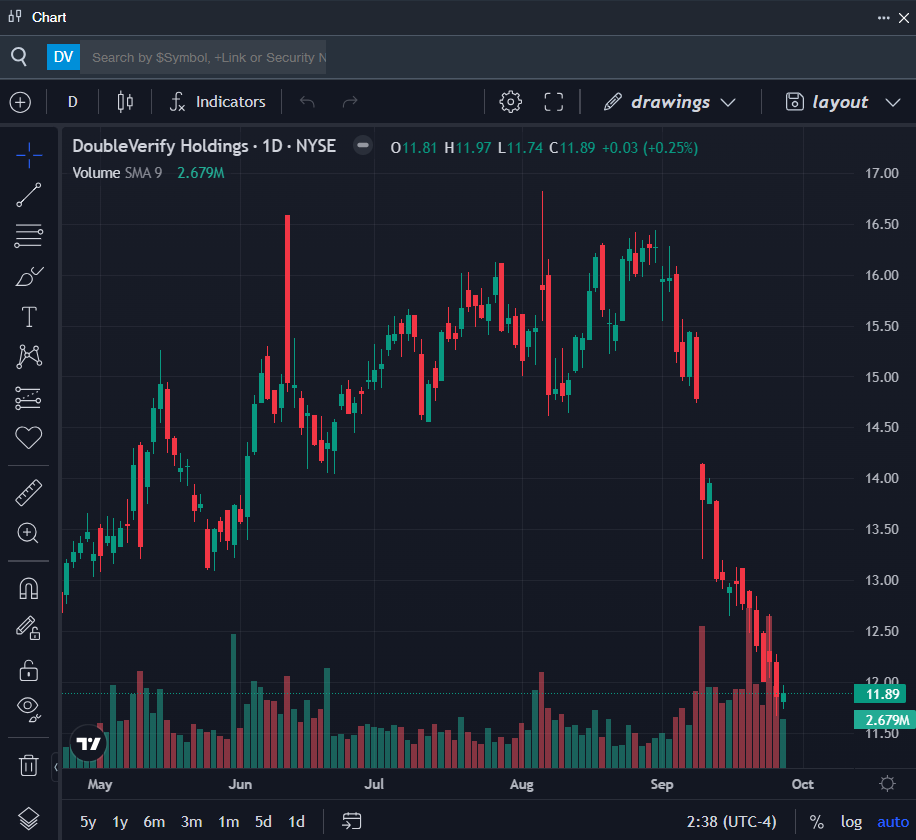Screen dimensions: 916x840
Task: Click the zoom in magnifier tool
Action: (29, 533)
